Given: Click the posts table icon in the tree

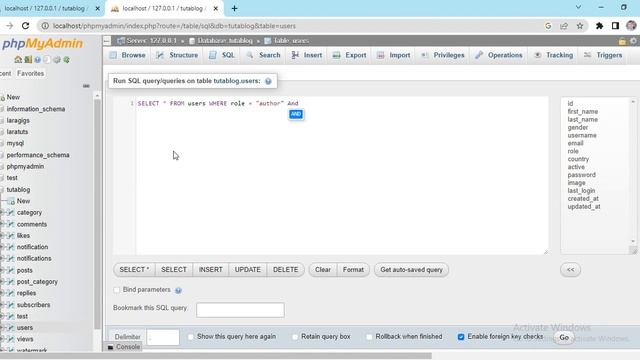Looking at the screenshot, I should [11, 270].
